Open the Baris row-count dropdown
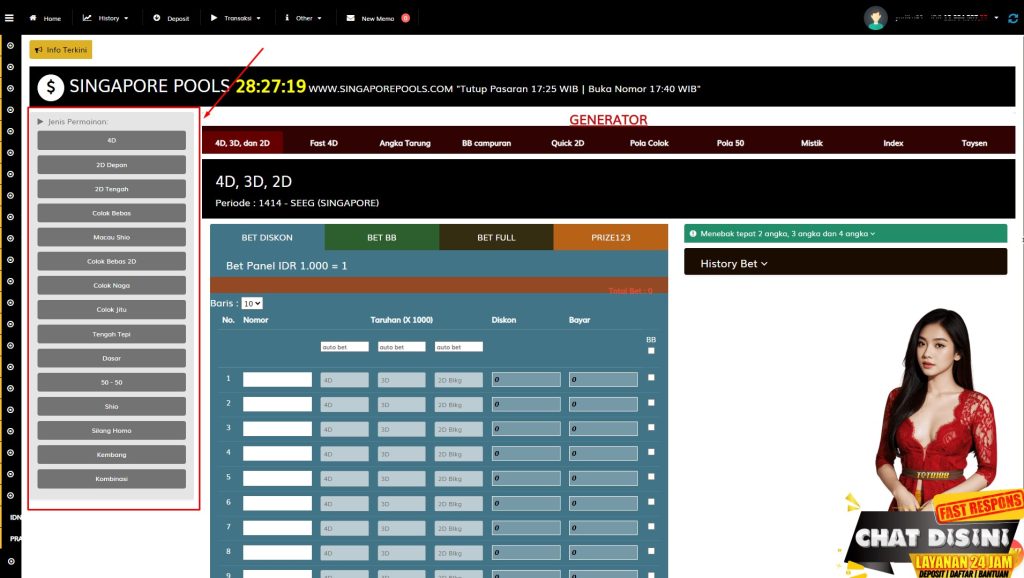The width and height of the screenshot is (1024, 578). (252, 304)
